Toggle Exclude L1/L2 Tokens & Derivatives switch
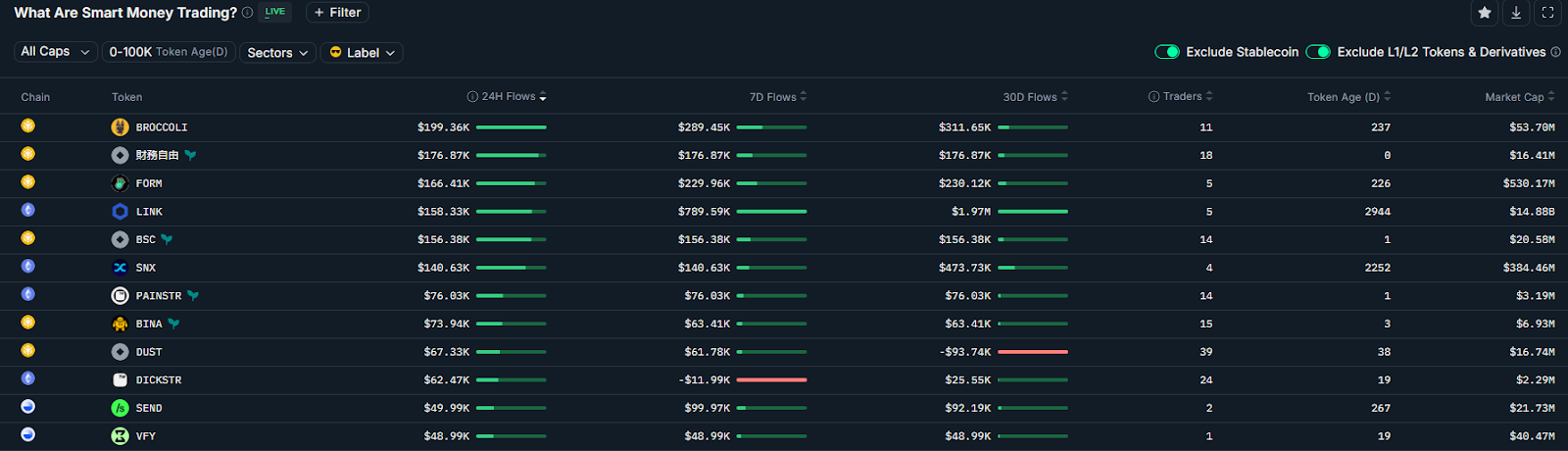The image size is (1568, 451). 1318,52
